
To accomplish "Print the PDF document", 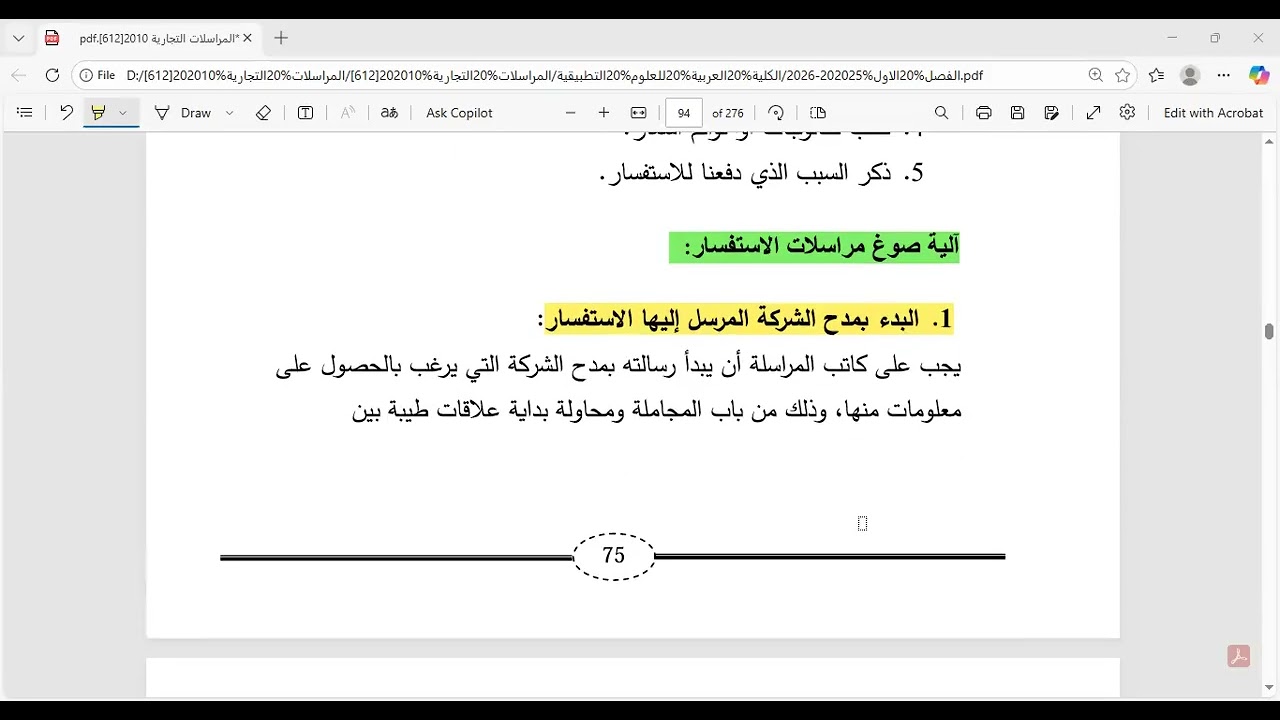I will coord(984,113).
